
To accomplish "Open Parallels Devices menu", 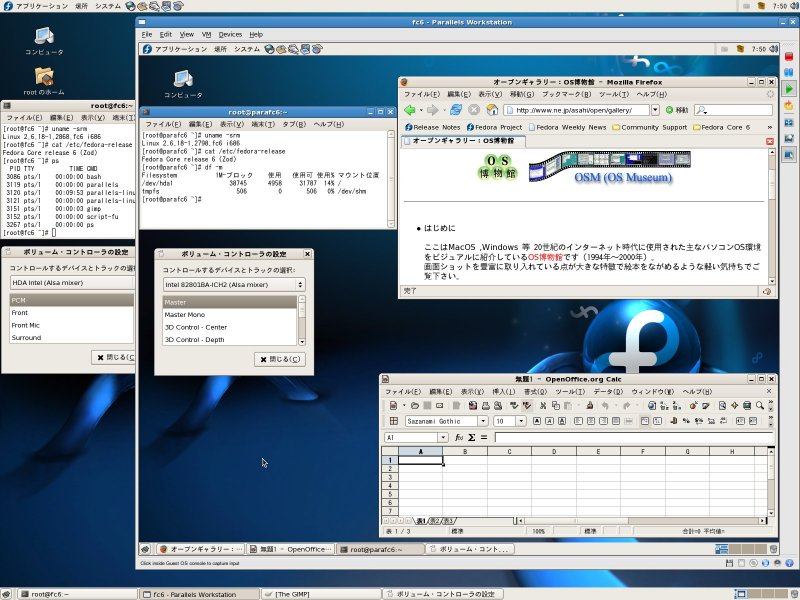I will (230, 35).
